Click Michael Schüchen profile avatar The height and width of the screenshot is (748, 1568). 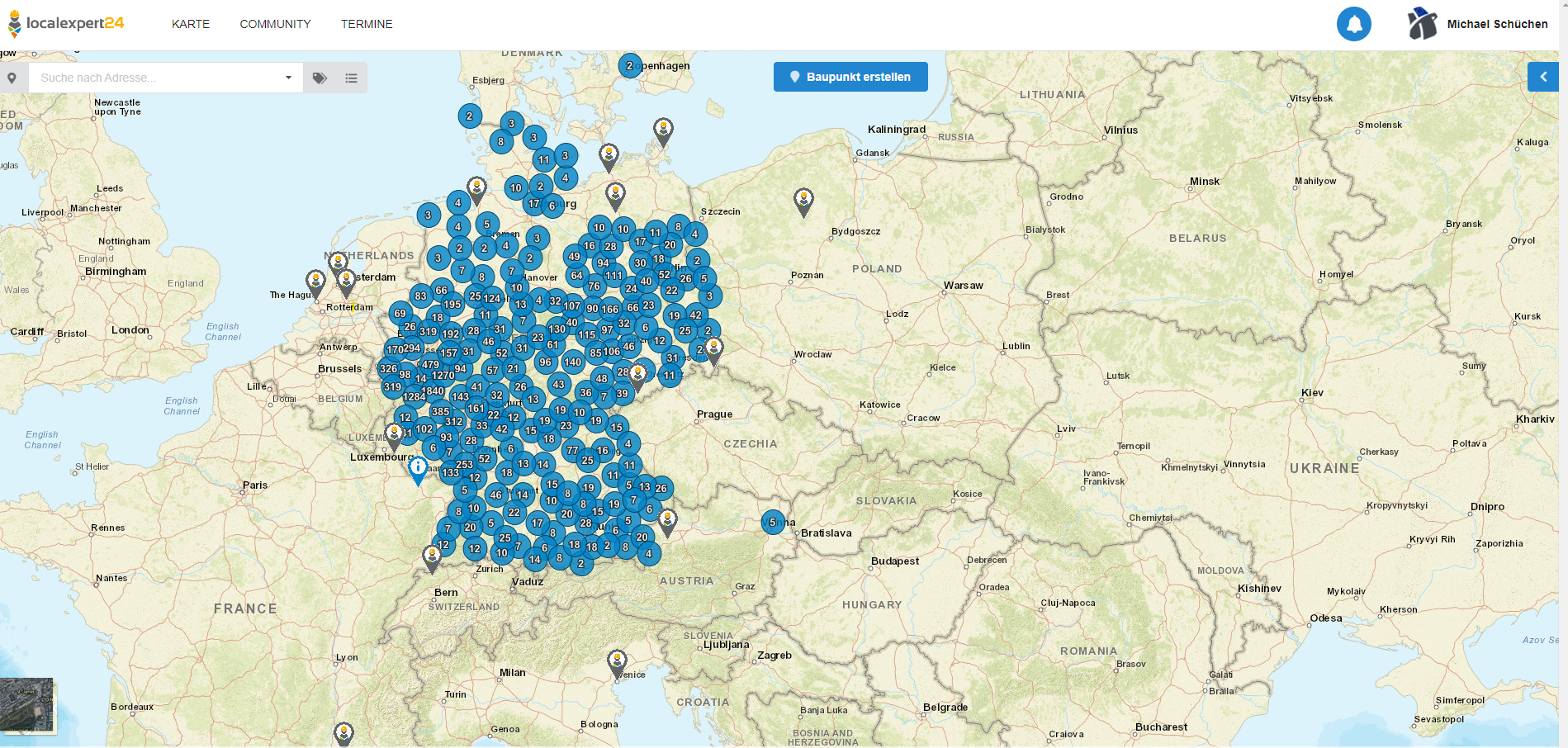(x=1422, y=24)
